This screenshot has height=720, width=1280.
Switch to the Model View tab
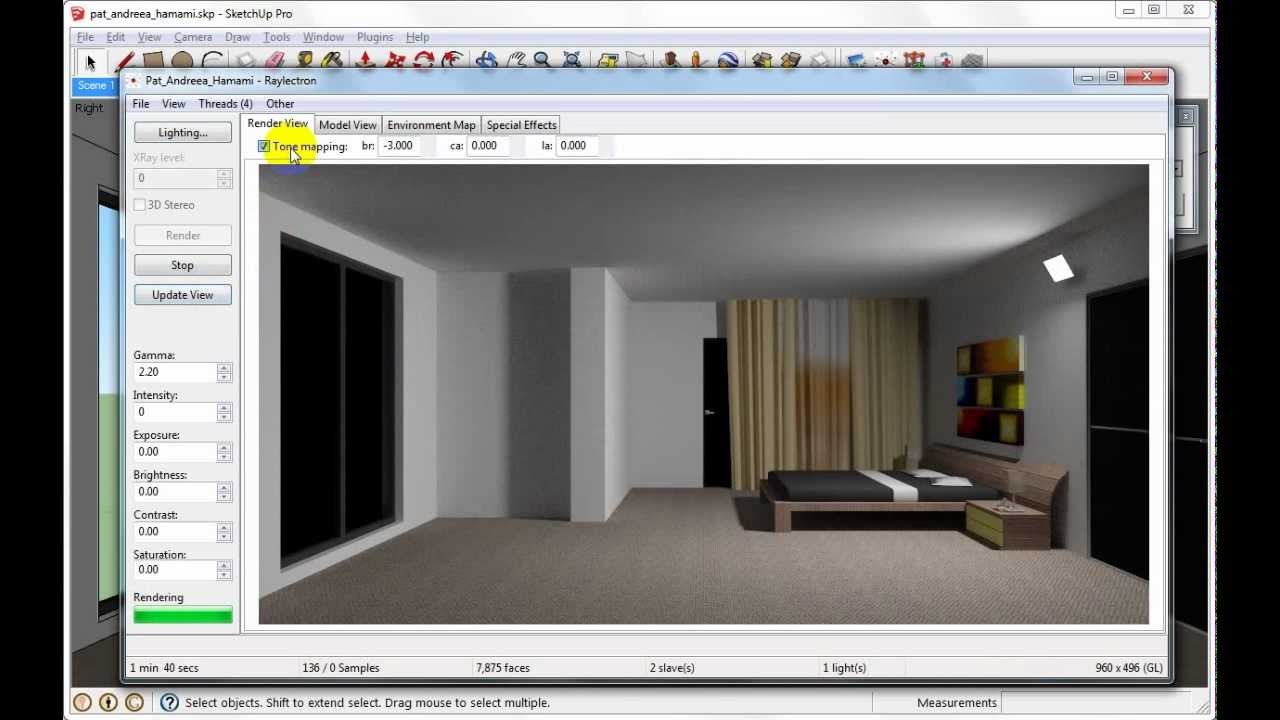coord(347,125)
